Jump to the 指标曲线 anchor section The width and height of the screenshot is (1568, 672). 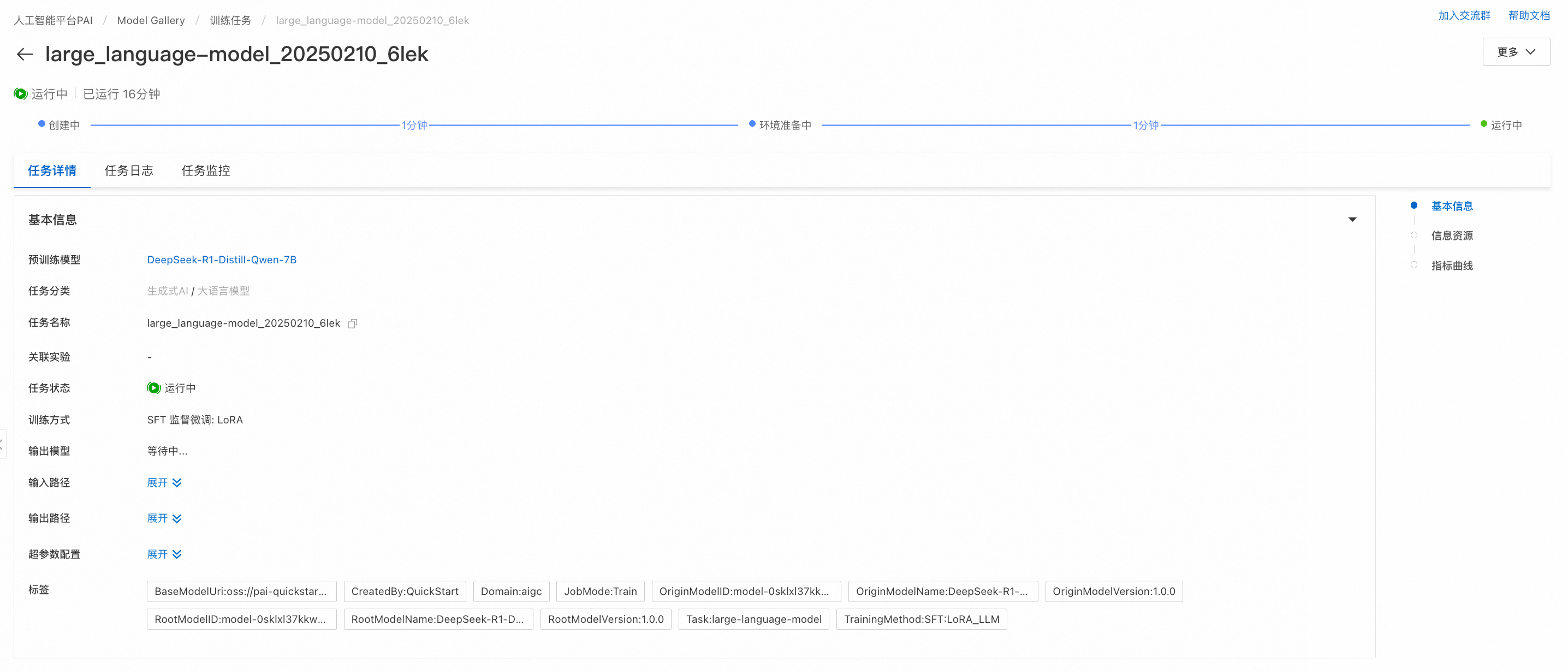(1451, 266)
